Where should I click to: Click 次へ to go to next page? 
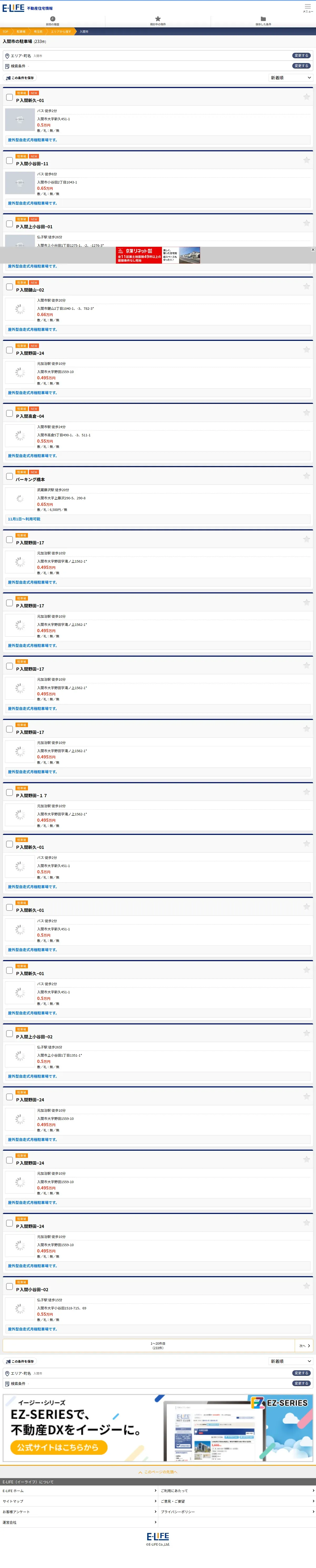pyautogui.click(x=304, y=1346)
